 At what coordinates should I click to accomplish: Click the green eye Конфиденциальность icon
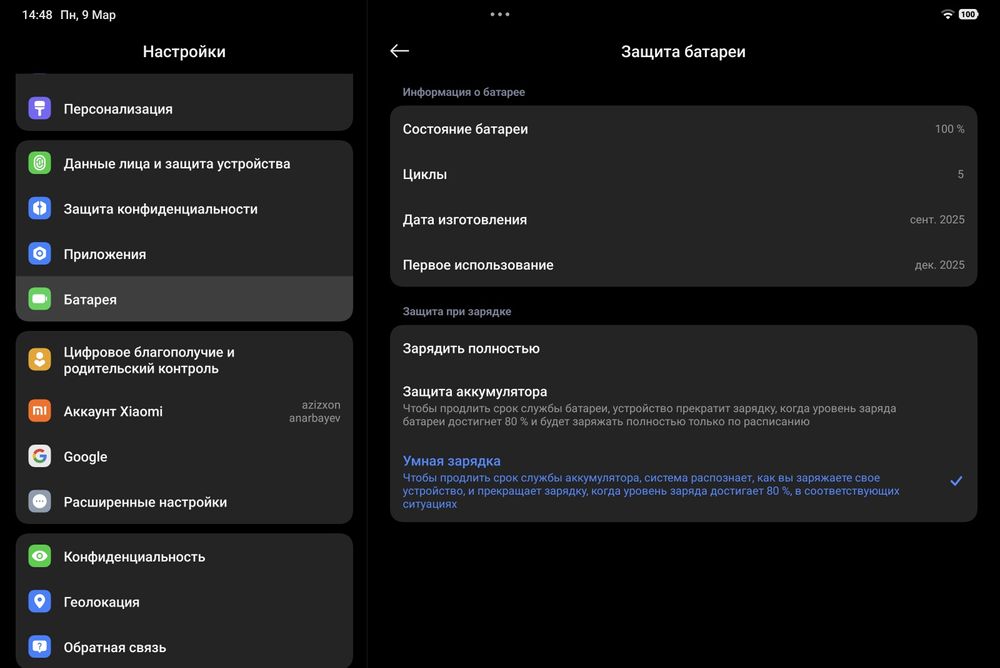pos(40,556)
